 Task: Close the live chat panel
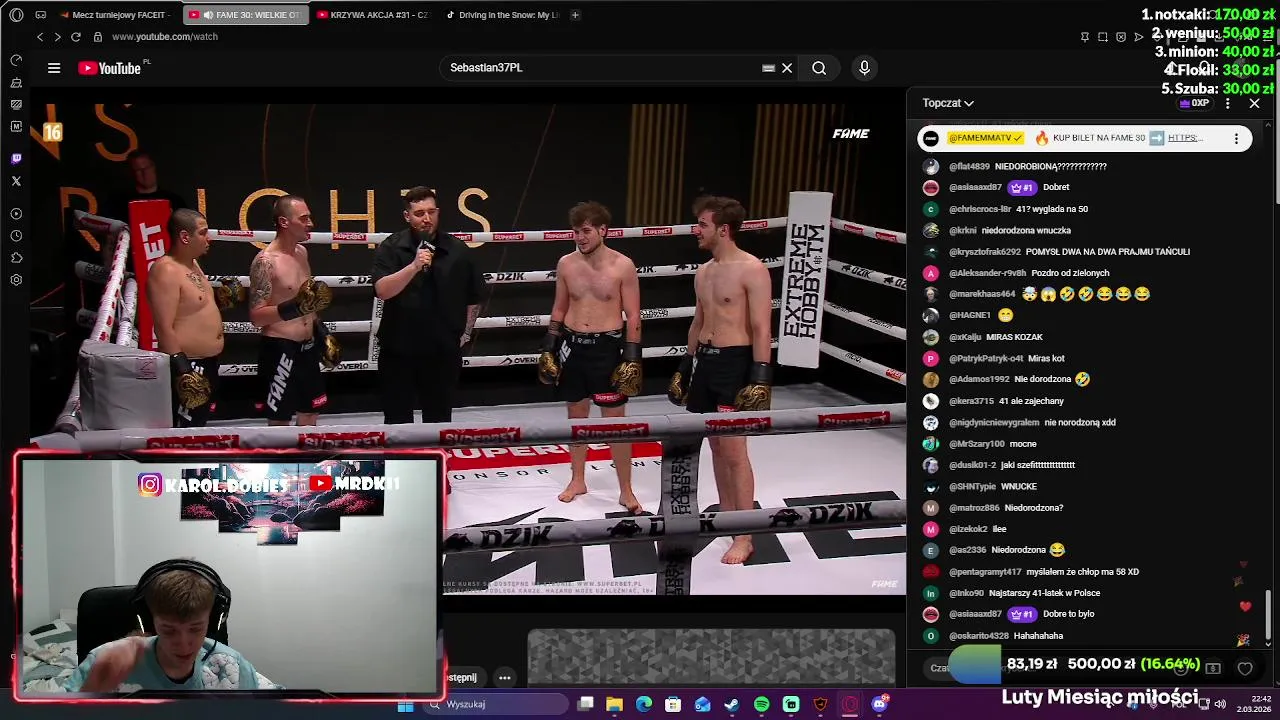coord(1255,103)
